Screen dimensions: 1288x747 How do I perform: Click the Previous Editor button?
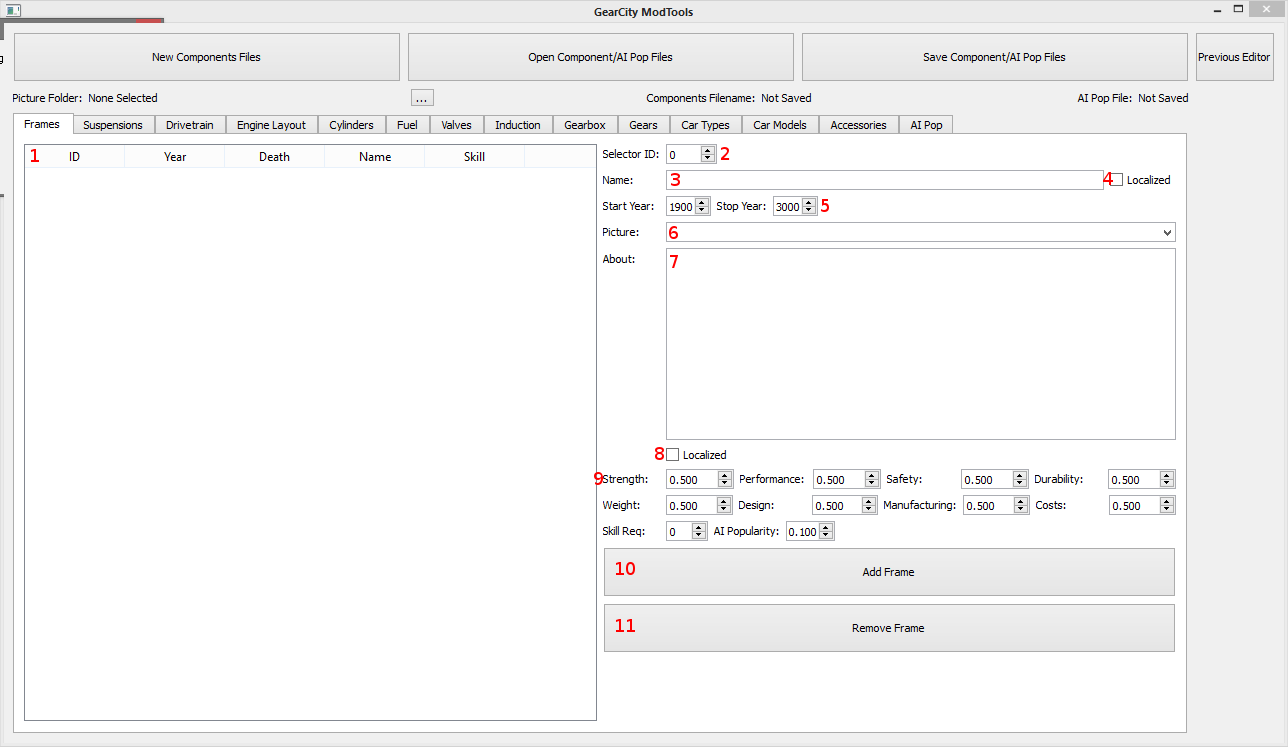(1234, 57)
